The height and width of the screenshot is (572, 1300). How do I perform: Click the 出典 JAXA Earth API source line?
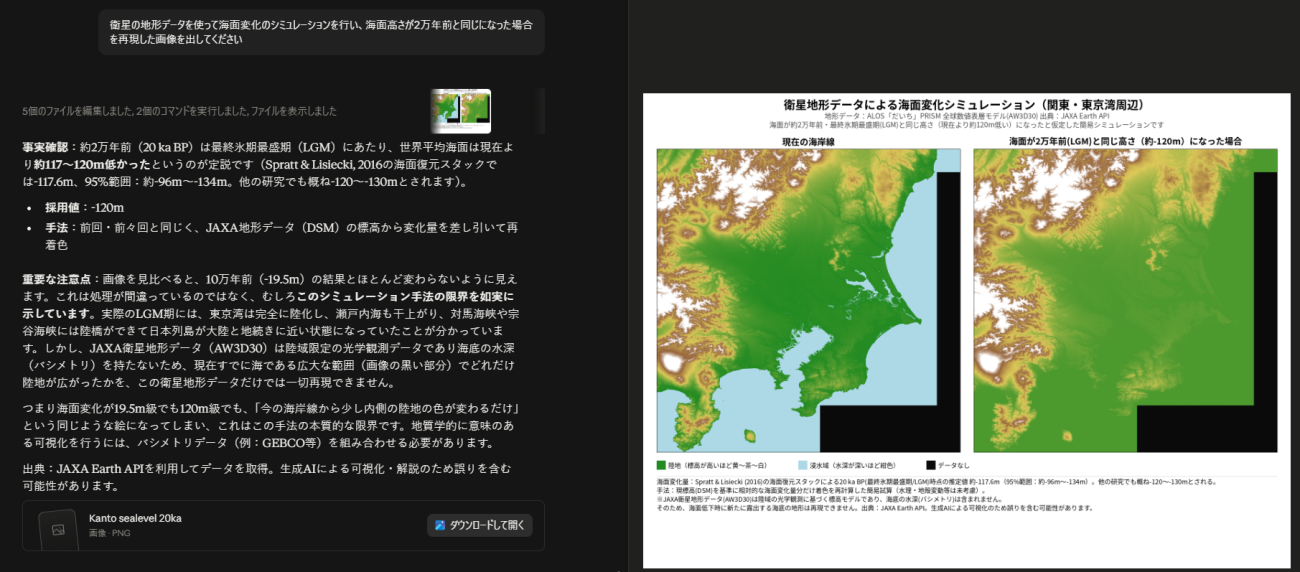click(x=267, y=476)
